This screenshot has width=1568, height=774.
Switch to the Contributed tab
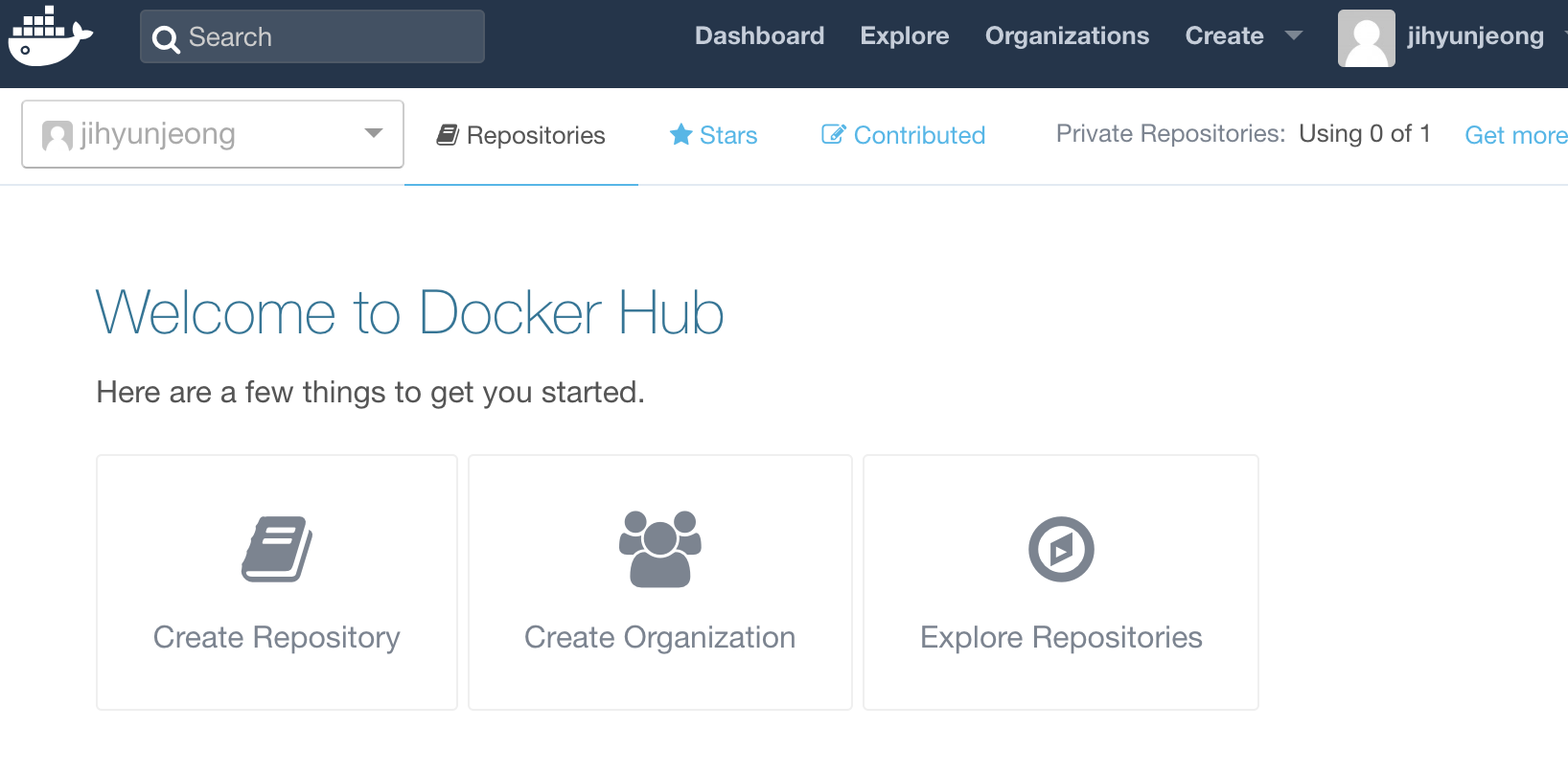coord(903,135)
